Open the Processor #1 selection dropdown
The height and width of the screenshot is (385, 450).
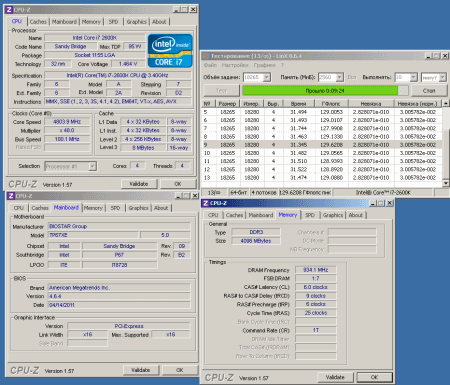tap(92, 166)
